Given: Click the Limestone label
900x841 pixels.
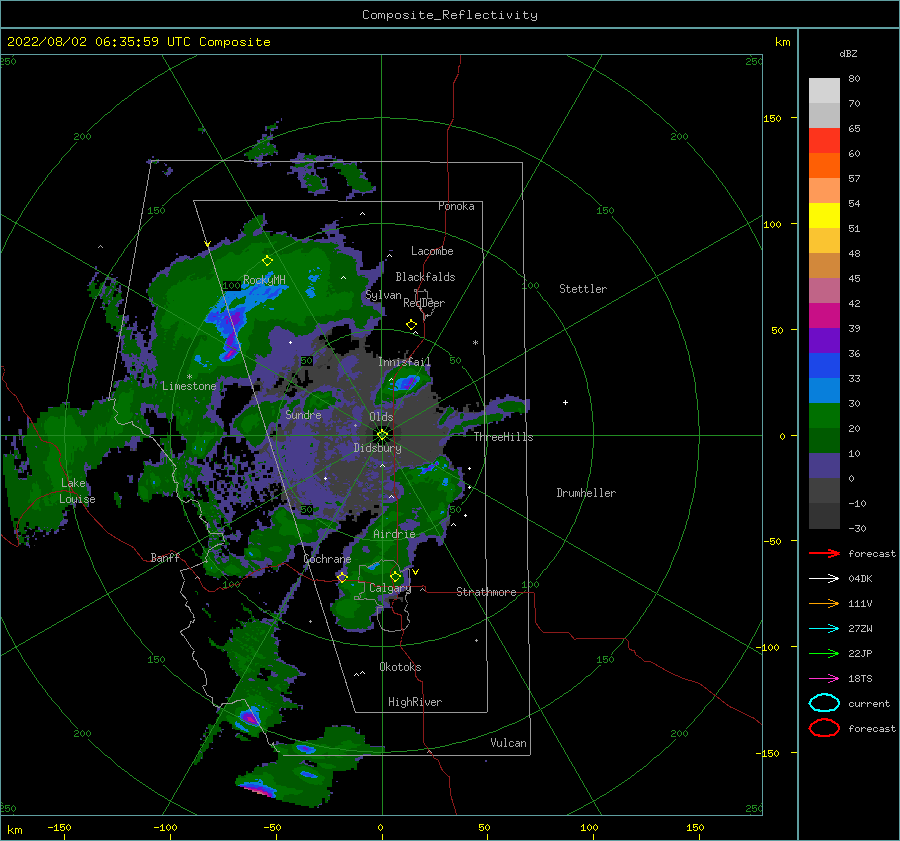Looking at the screenshot, I should click(x=189, y=386).
